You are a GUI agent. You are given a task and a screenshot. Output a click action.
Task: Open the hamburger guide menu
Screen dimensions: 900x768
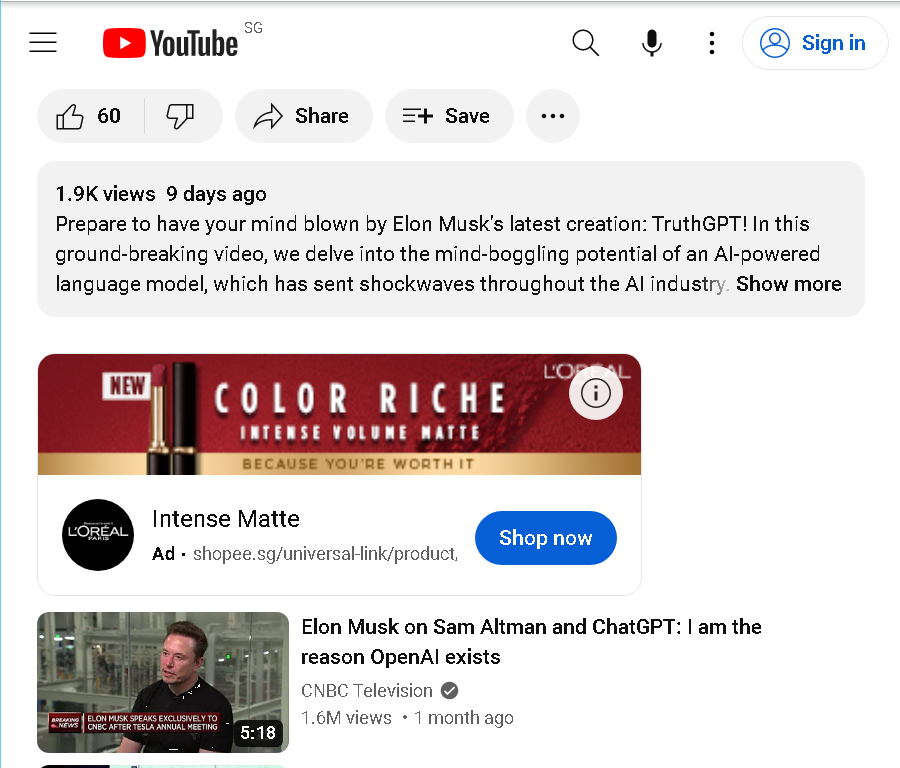click(x=43, y=42)
